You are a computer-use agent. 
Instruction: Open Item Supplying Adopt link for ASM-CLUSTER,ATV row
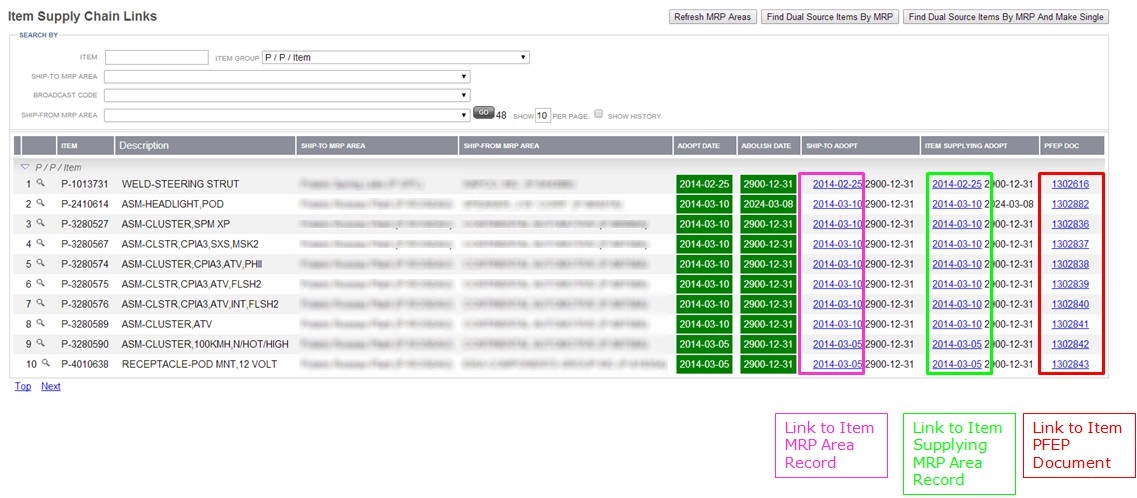[957, 324]
